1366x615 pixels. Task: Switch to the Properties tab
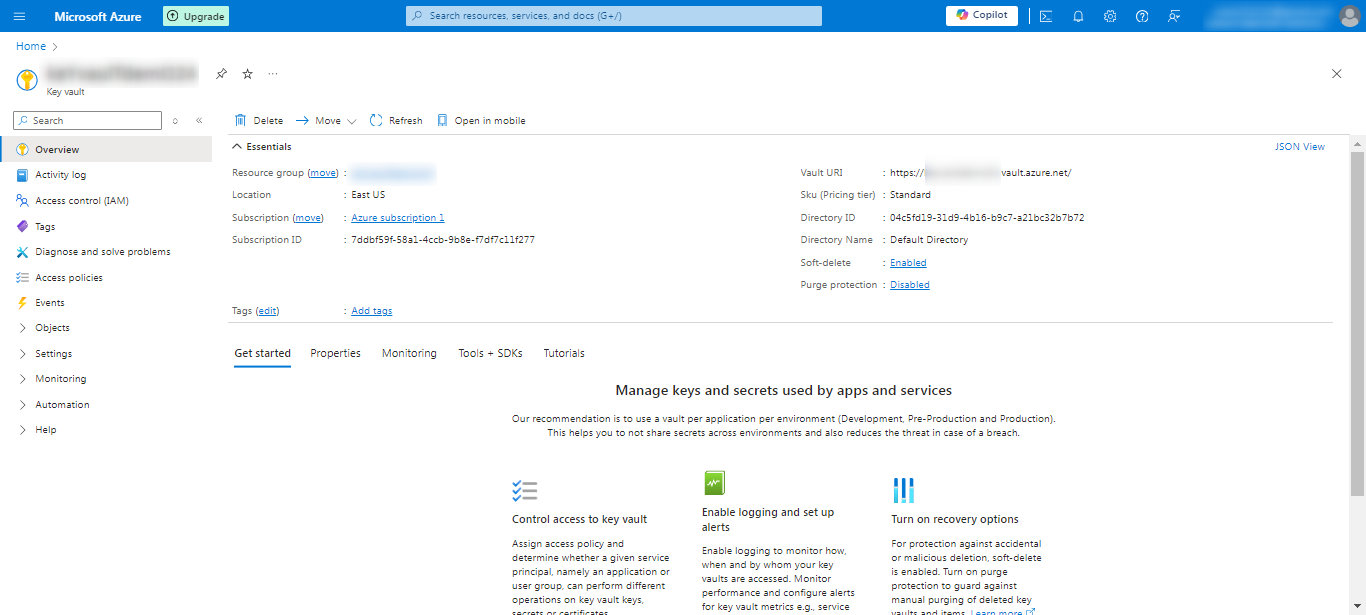pyautogui.click(x=335, y=353)
